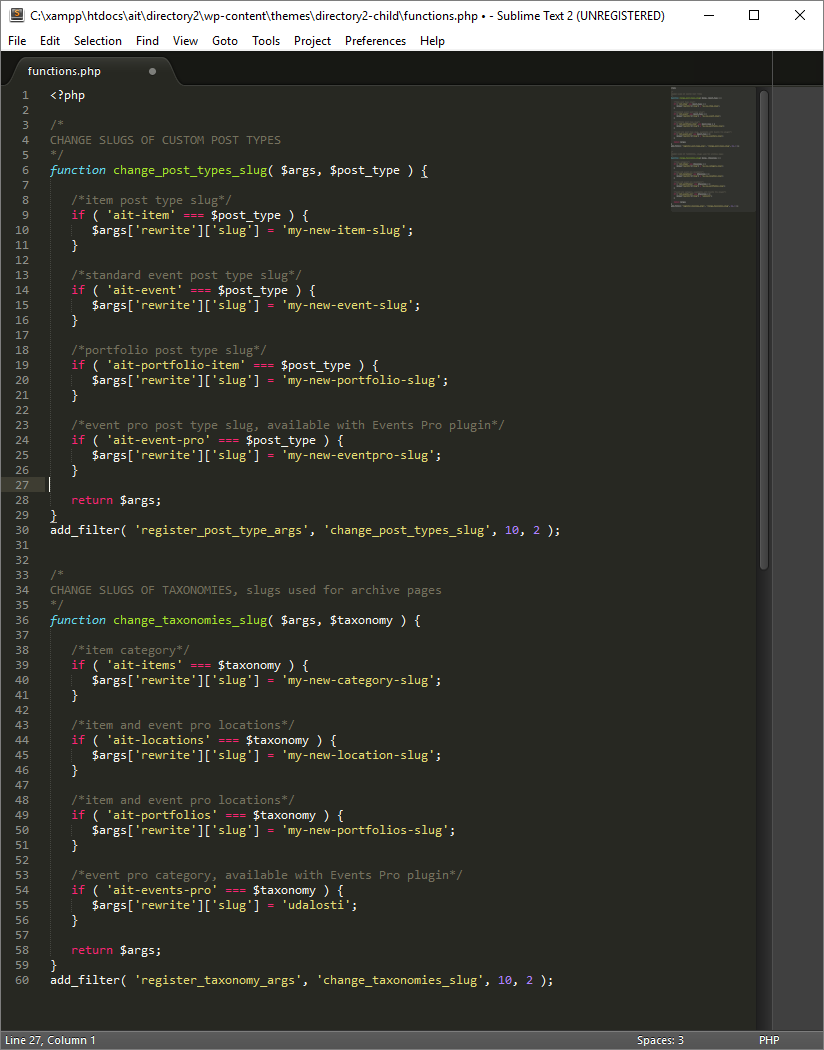Image resolution: width=824 pixels, height=1050 pixels.
Task: Click the function name change_post_types_slug on line 6
Action: tap(190, 170)
